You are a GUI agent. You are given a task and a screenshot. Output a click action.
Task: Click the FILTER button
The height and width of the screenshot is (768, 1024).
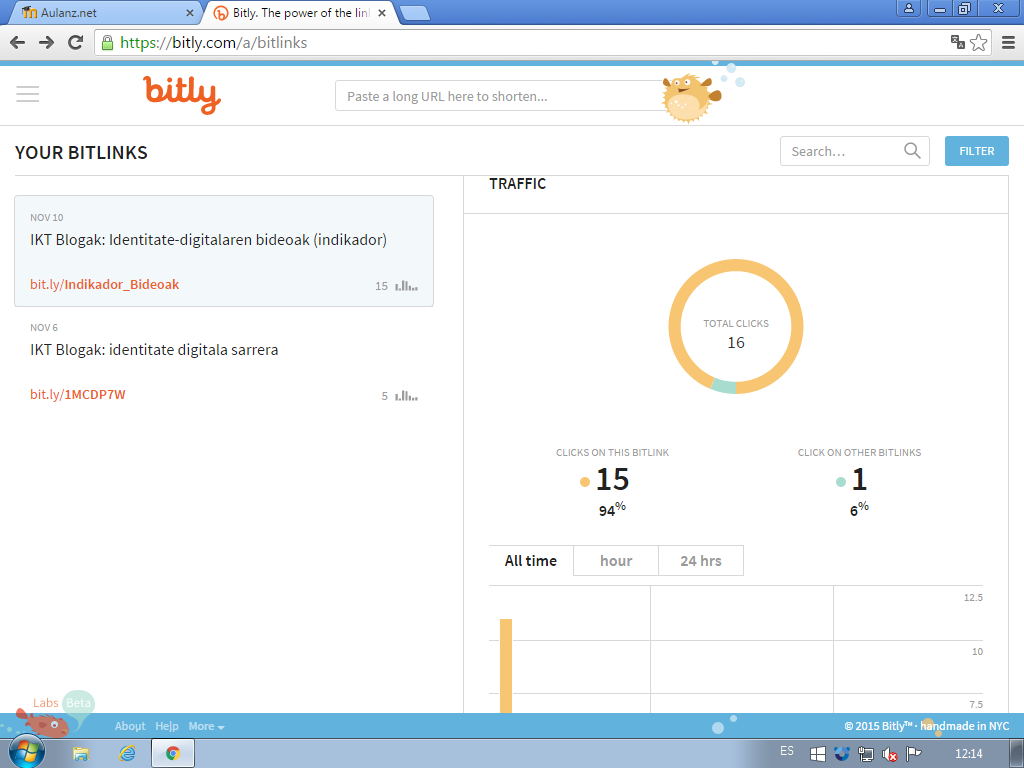(976, 151)
